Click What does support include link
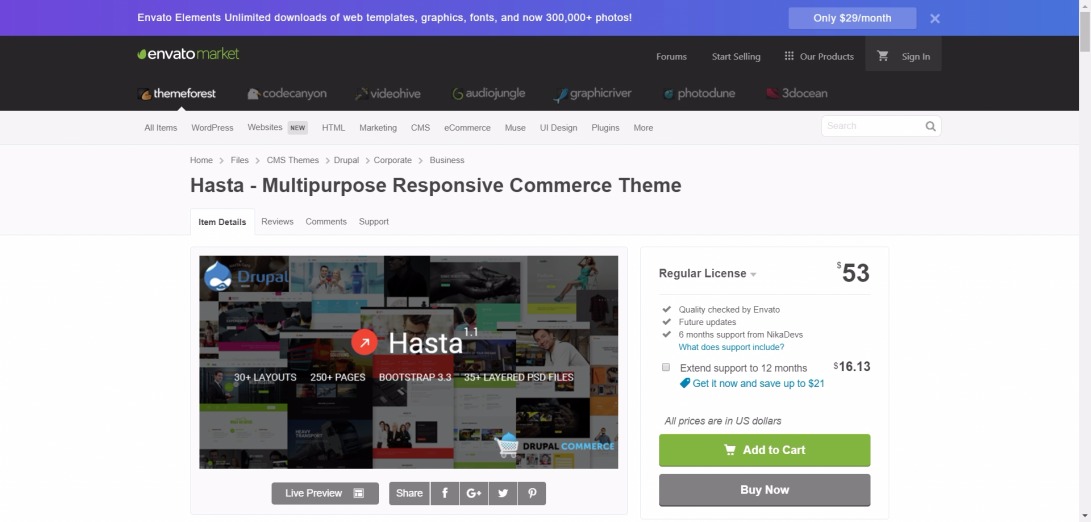Viewport: 1091px width, 522px height. (731, 347)
